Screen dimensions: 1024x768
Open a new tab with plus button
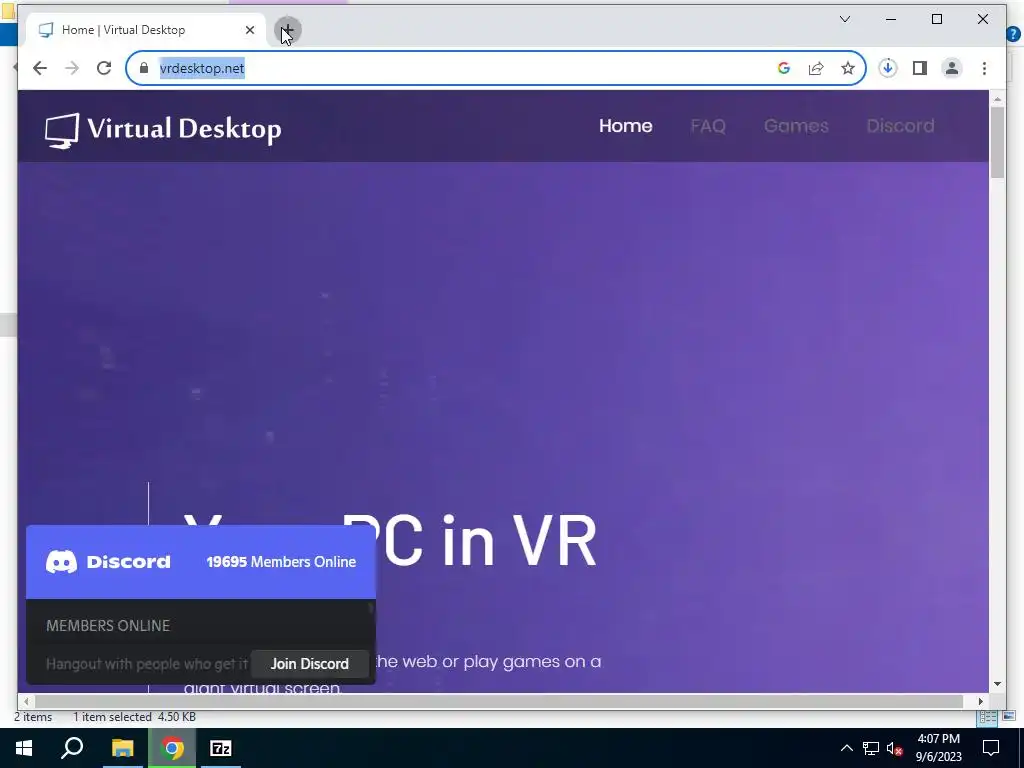click(x=287, y=30)
